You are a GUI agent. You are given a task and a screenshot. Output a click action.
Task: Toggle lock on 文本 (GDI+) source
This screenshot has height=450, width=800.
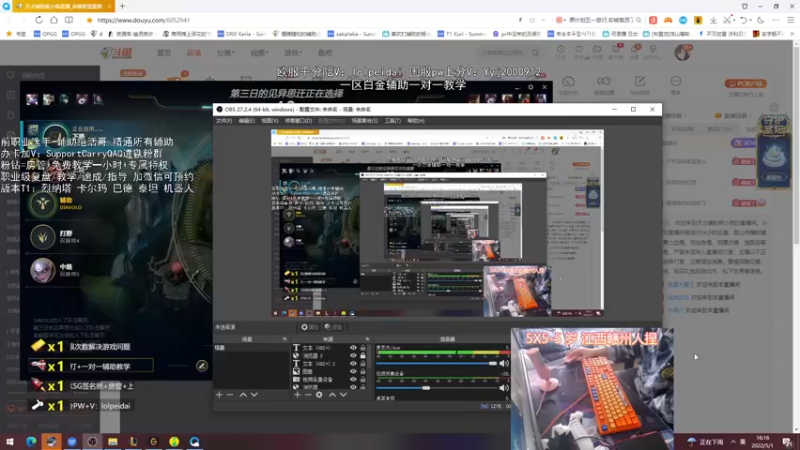(x=363, y=347)
